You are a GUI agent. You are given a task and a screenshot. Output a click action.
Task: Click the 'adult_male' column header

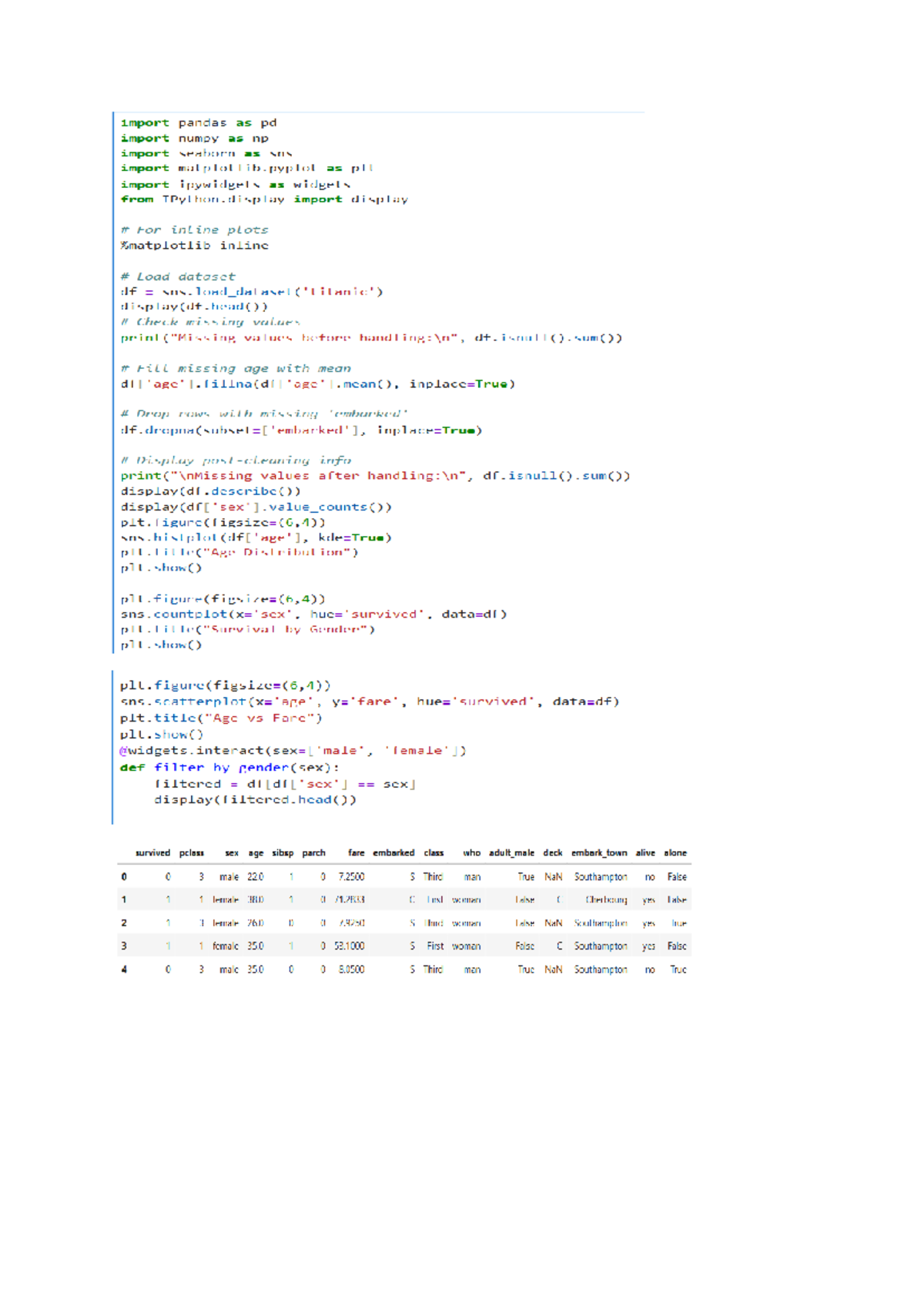point(511,852)
